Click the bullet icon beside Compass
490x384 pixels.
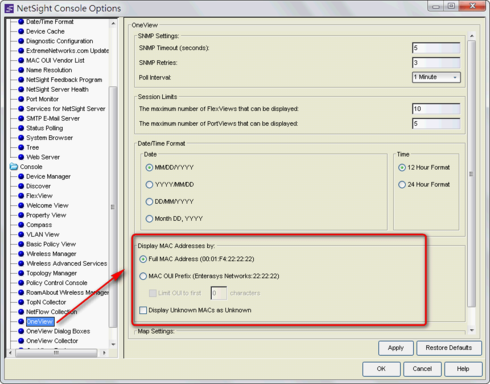[x=21, y=225]
